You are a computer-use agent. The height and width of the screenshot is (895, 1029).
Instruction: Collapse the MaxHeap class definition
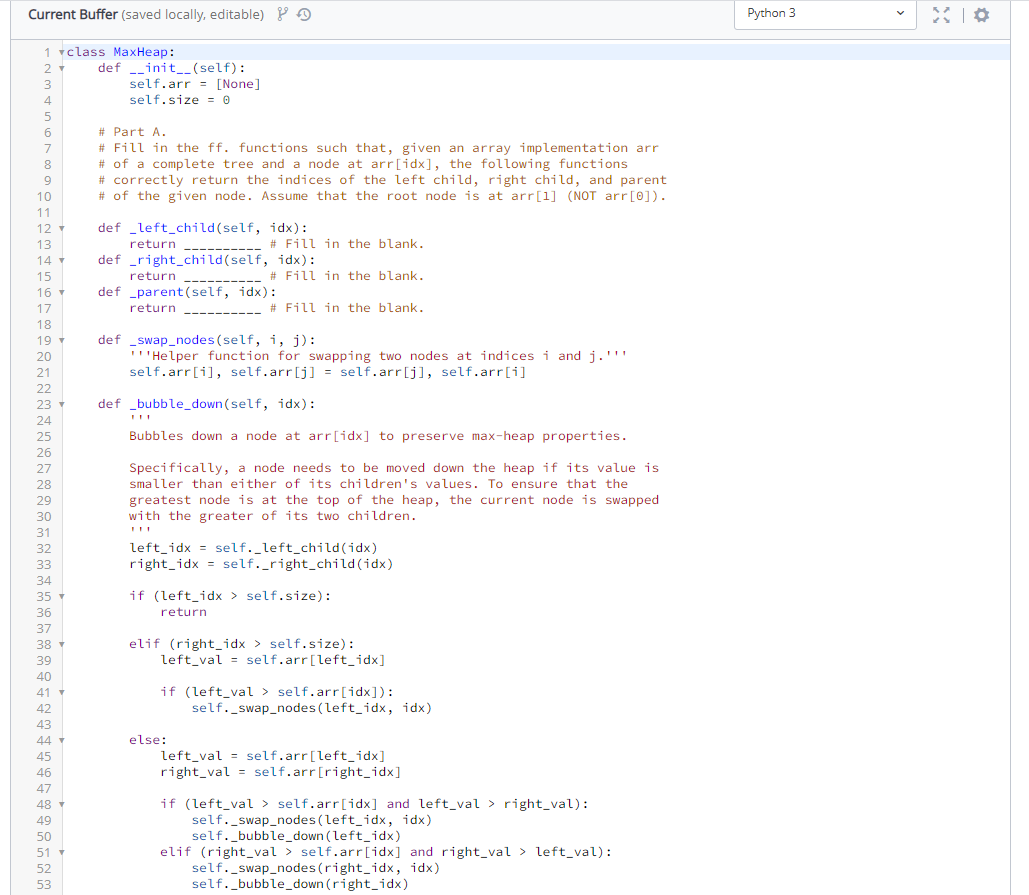click(62, 51)
